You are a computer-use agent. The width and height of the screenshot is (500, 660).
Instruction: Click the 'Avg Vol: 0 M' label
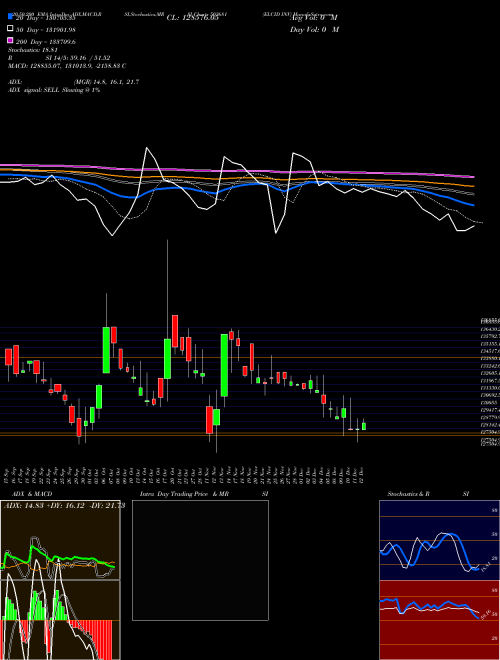pos(314,18)
